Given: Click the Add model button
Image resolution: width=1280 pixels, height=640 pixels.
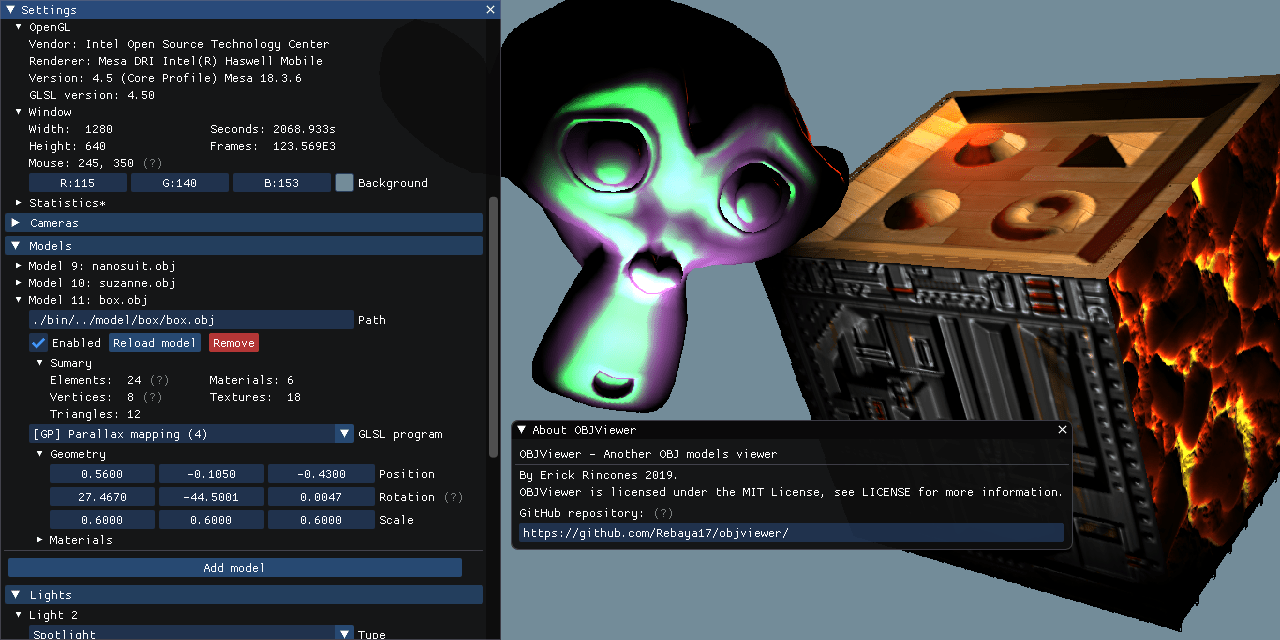Looking at the screenshot, I should pos(235,568).
